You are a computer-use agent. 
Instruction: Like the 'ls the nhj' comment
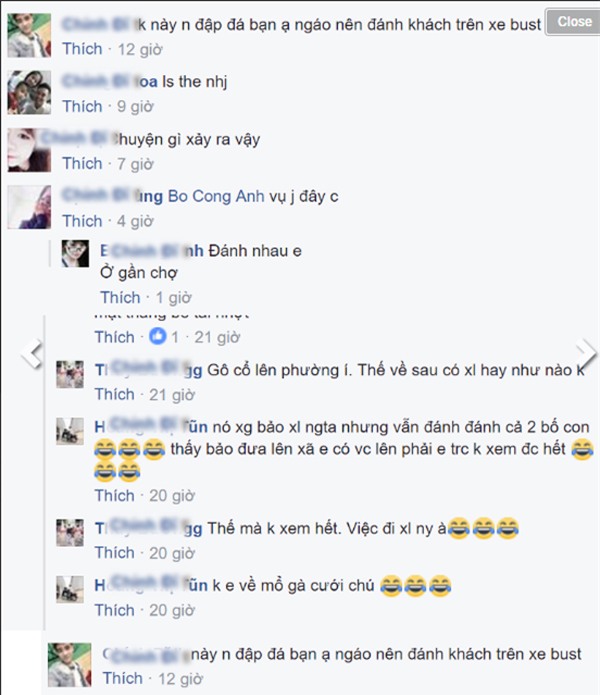(82, 106)
